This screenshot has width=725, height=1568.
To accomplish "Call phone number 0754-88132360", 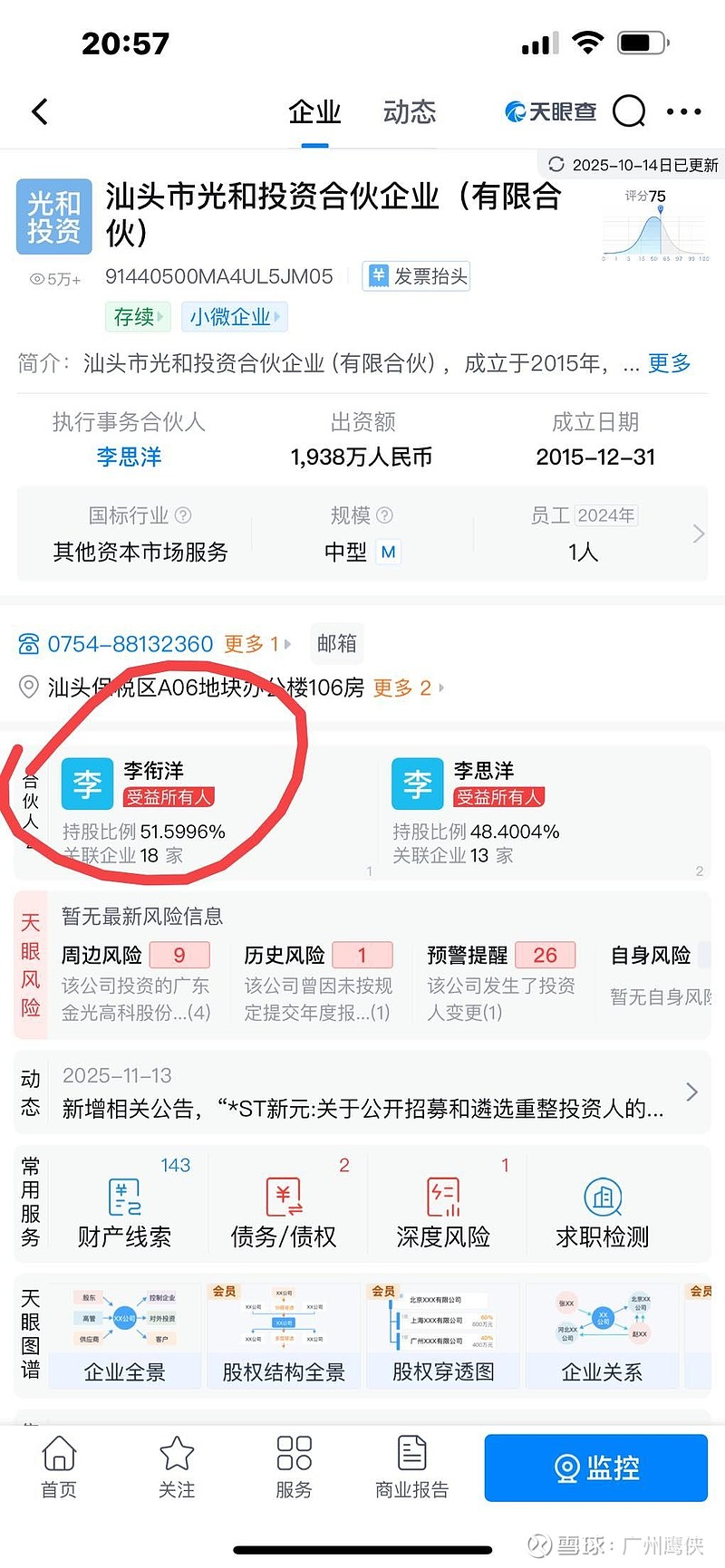I will [130, 644].
